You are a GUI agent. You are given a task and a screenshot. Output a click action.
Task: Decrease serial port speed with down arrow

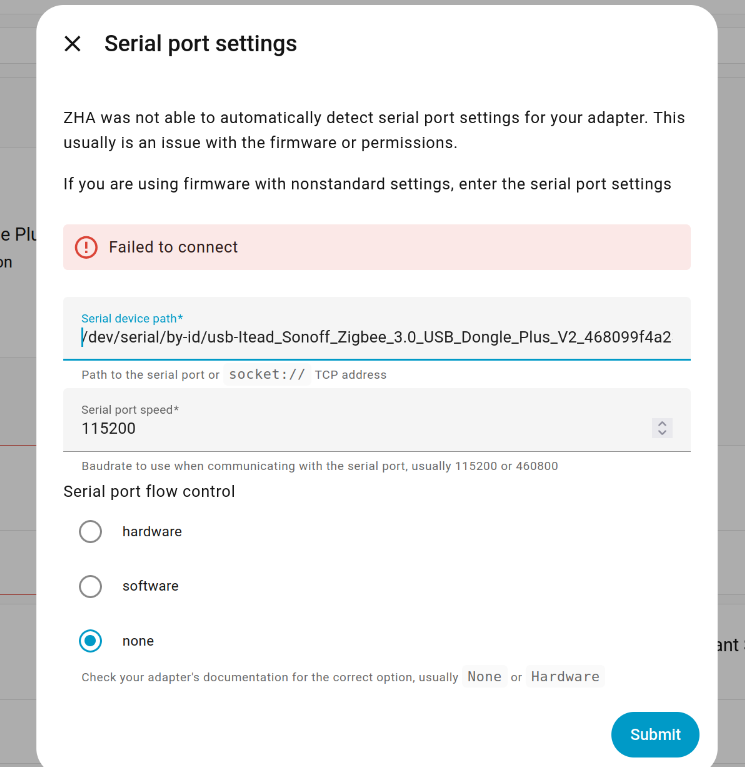(661, 433)
